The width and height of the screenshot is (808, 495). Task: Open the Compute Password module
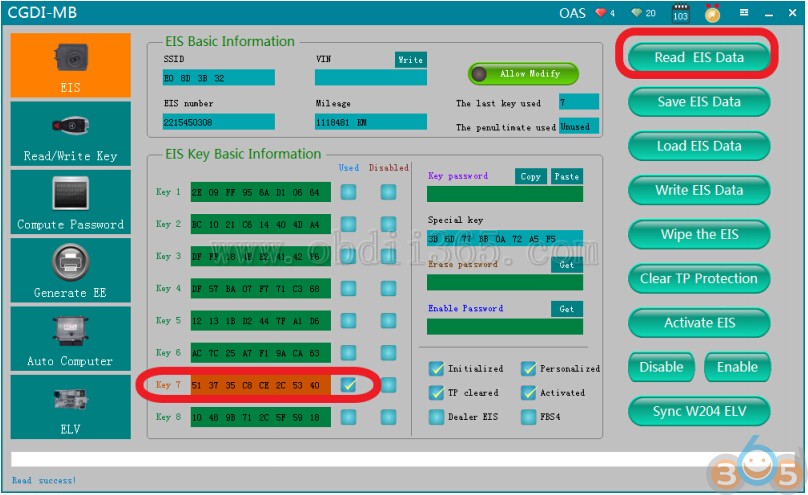tap(71, 202)
